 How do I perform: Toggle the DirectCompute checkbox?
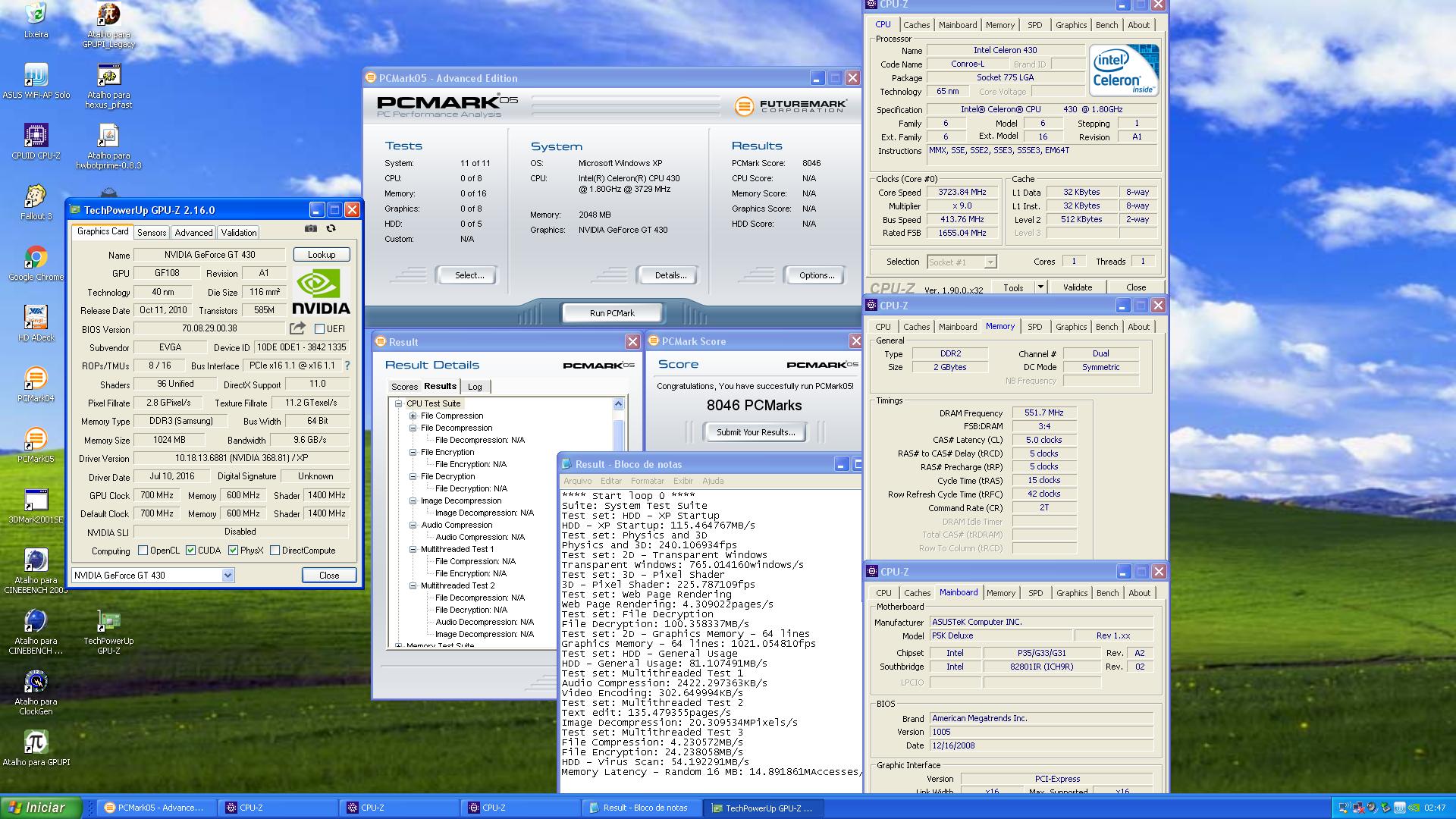tap(275, 551)
